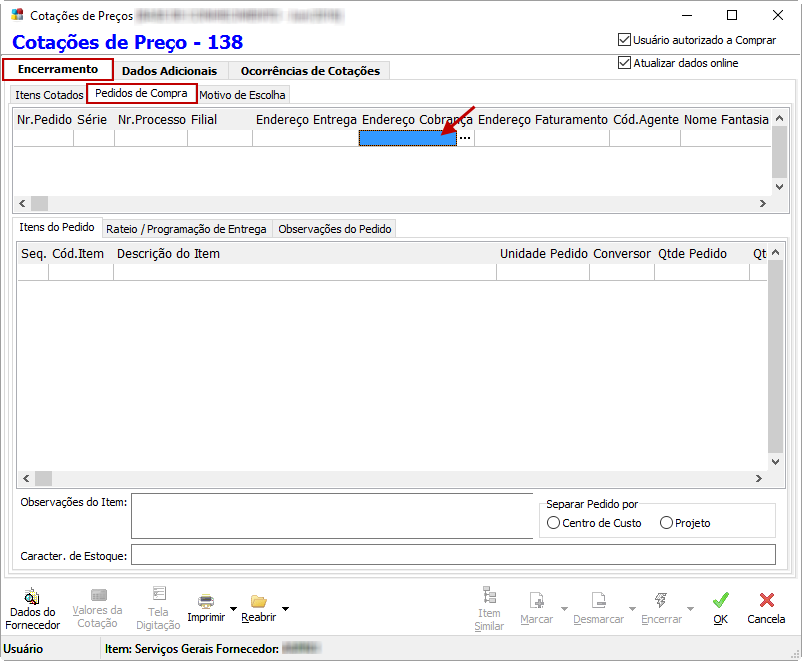Open the Motivo de Escolha tab
The width and height of the screenshot is (802, 661).
242,95
